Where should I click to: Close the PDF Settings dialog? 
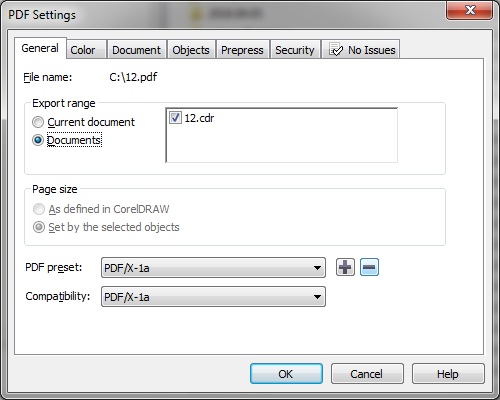[x=470, y=10]
